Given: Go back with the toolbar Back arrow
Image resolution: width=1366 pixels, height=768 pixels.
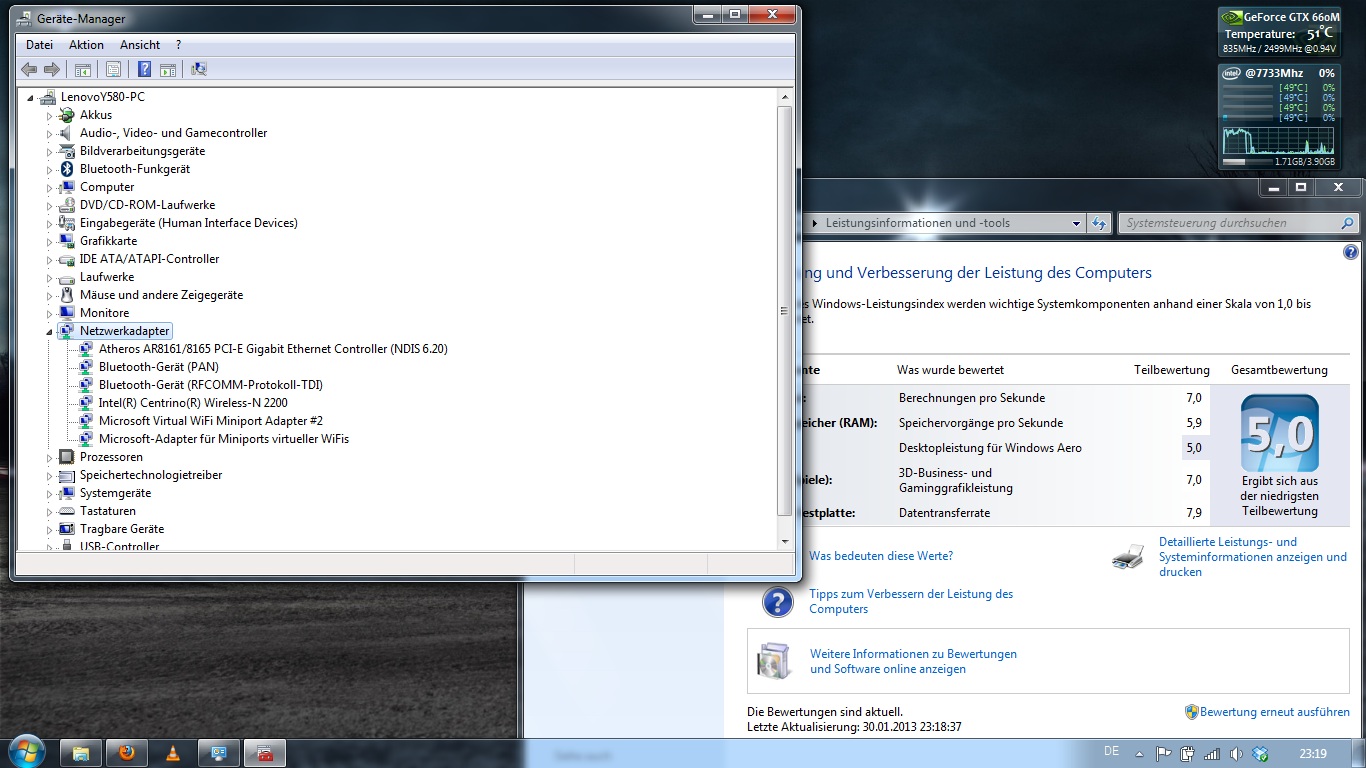Looking at the screenshot, I should coord(29,69).
